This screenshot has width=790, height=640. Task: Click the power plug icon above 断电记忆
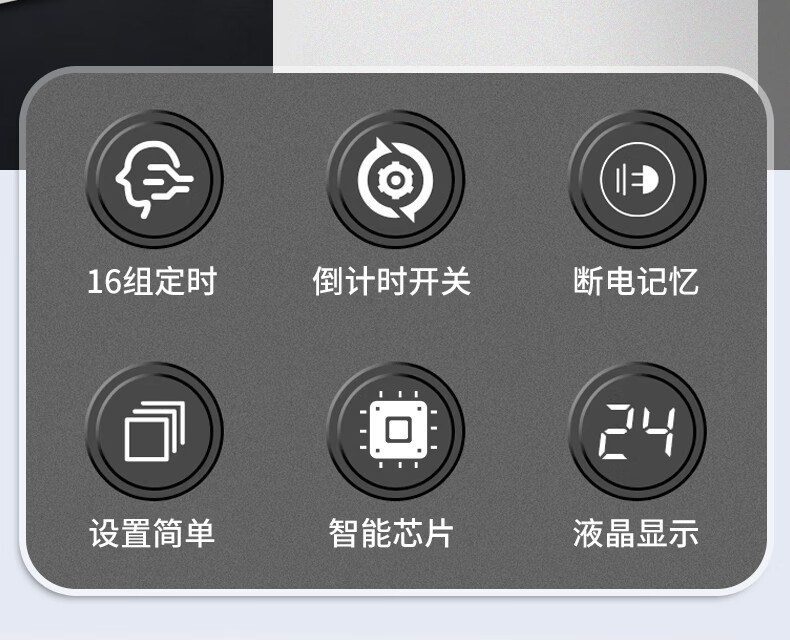(637, 179)
